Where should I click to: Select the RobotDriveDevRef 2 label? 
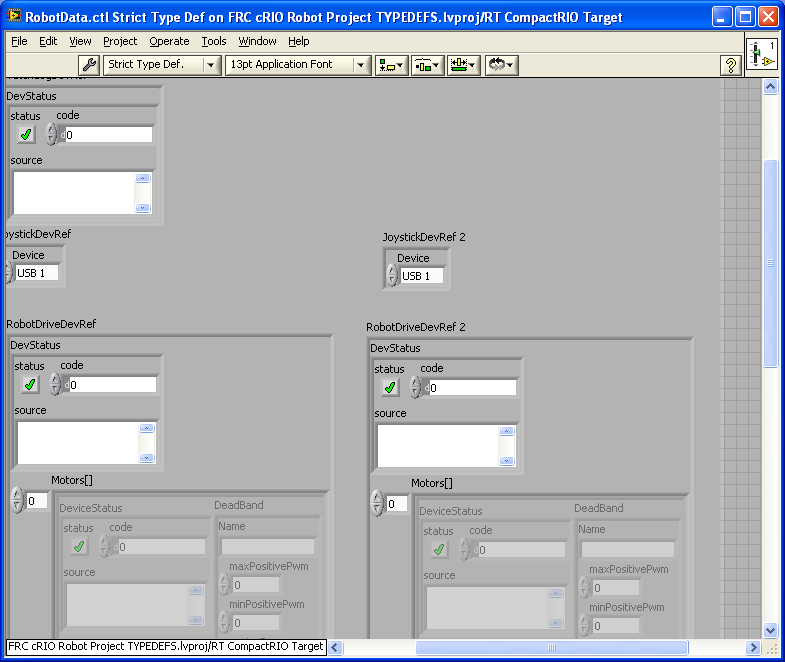[x=416, y=327]
